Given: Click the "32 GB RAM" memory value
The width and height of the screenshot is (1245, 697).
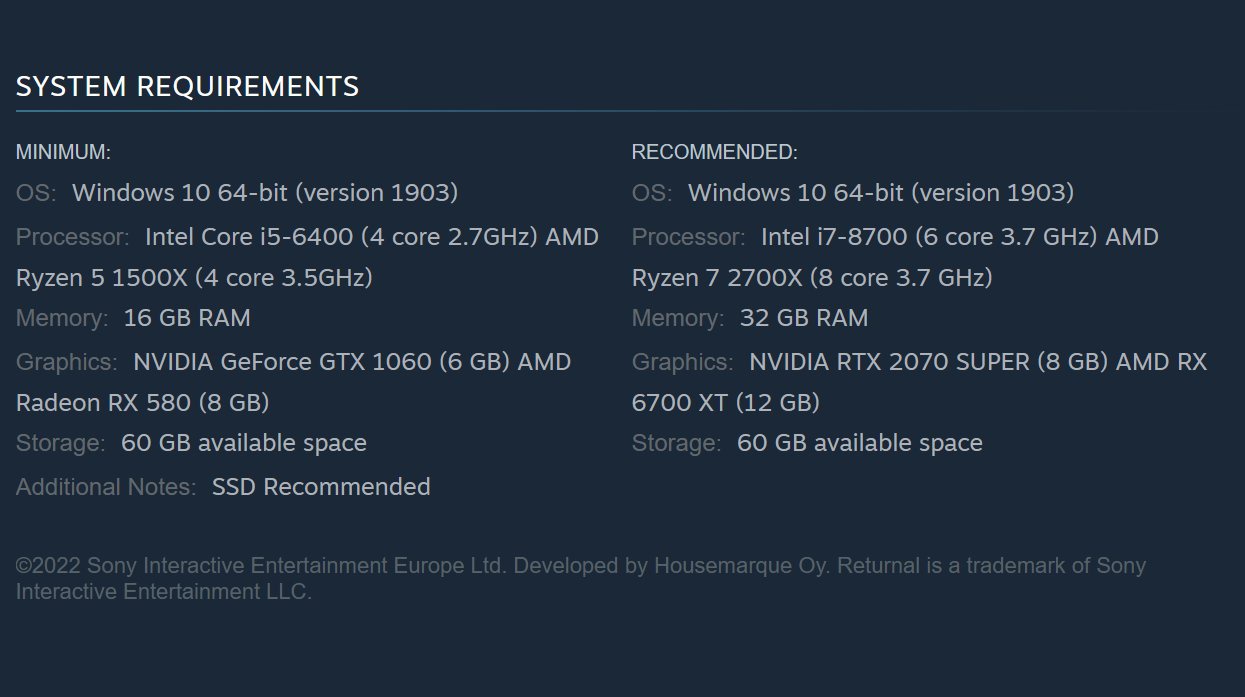Looking at the screenshot, I should point(804,318).
